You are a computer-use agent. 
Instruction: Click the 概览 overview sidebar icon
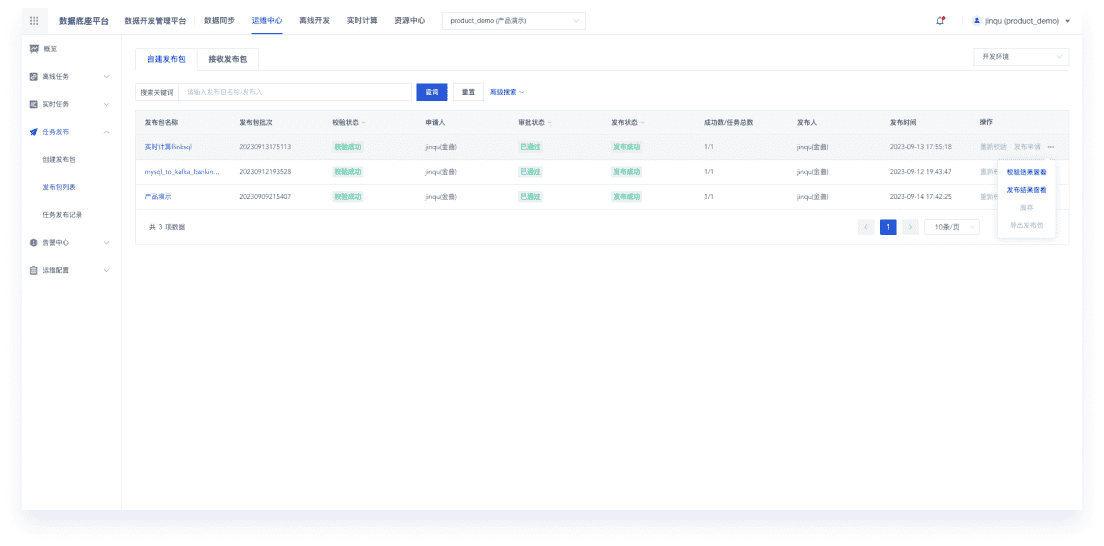tap(34, 48)
